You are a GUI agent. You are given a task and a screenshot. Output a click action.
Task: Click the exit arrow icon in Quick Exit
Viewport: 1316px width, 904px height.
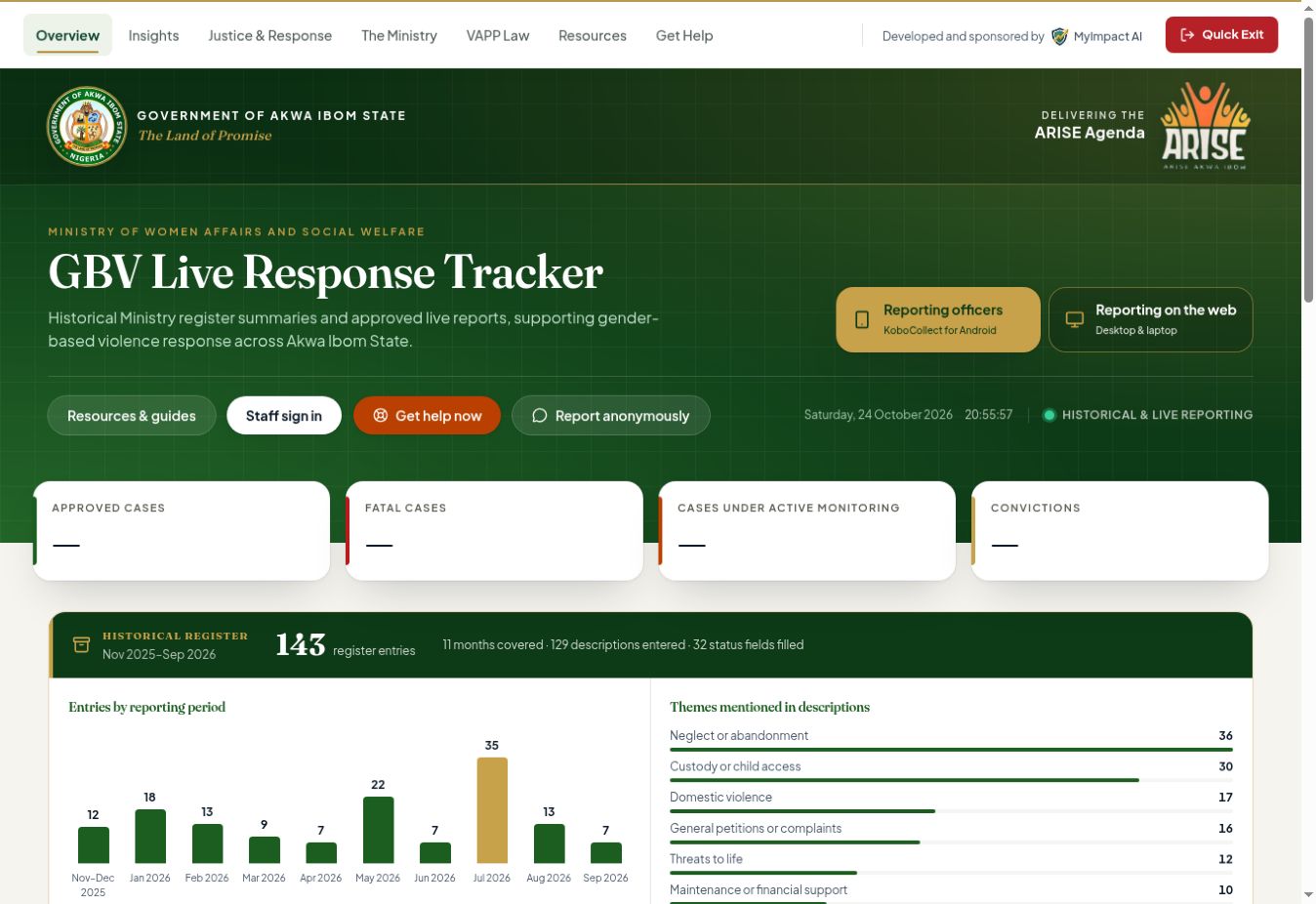(1187, 35)
